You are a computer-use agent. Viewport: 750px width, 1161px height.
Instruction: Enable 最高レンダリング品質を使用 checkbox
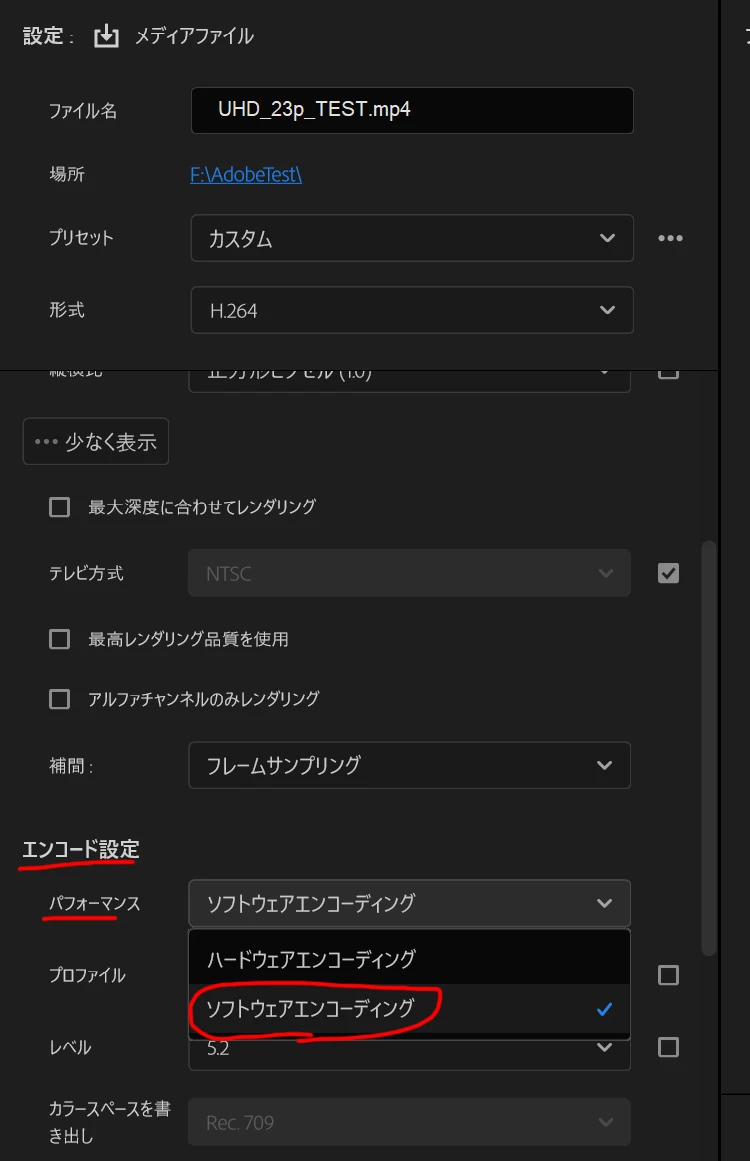pos(59,639)
